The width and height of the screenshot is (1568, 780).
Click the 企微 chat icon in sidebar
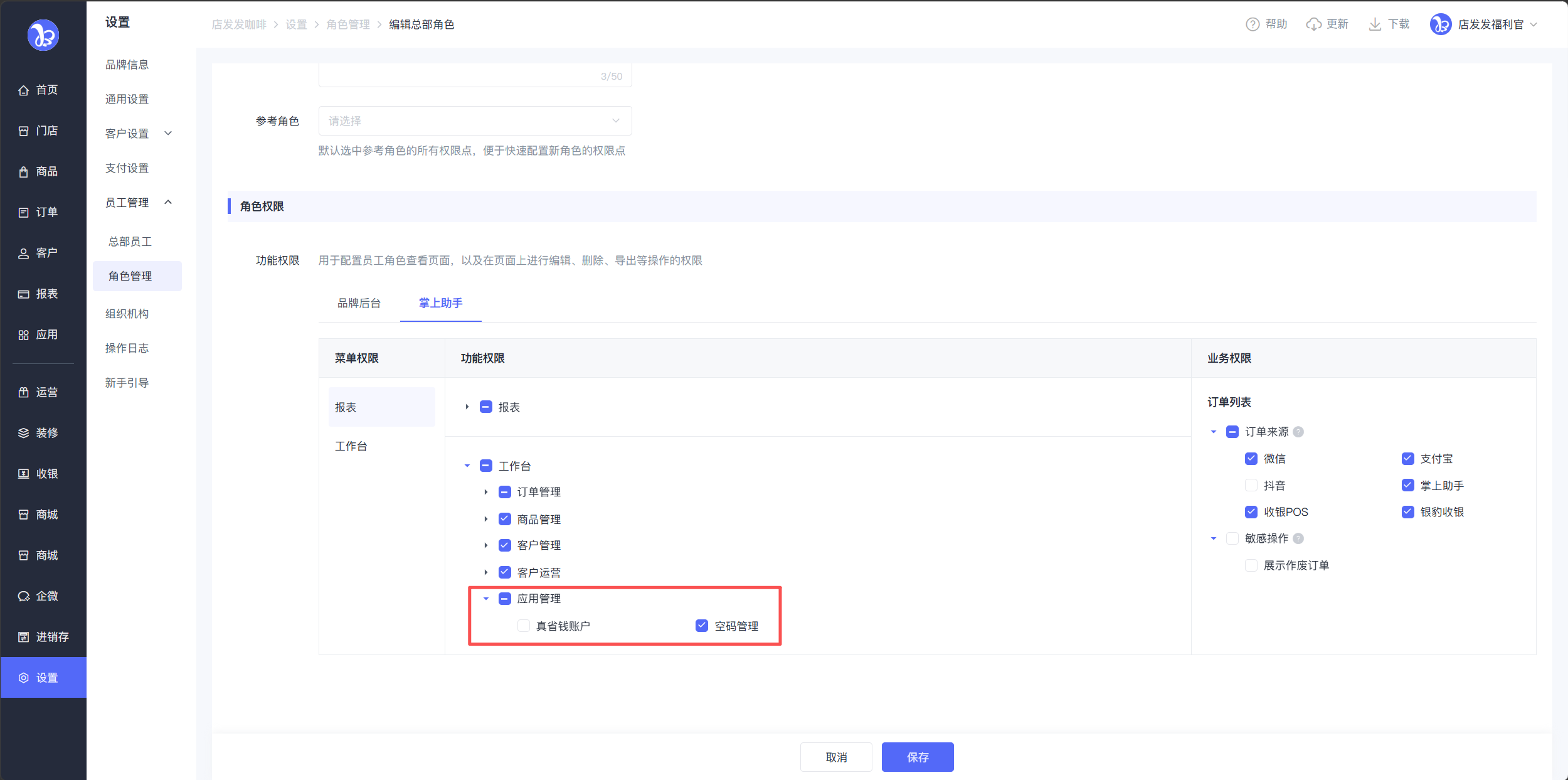click(x=23, y=596)
